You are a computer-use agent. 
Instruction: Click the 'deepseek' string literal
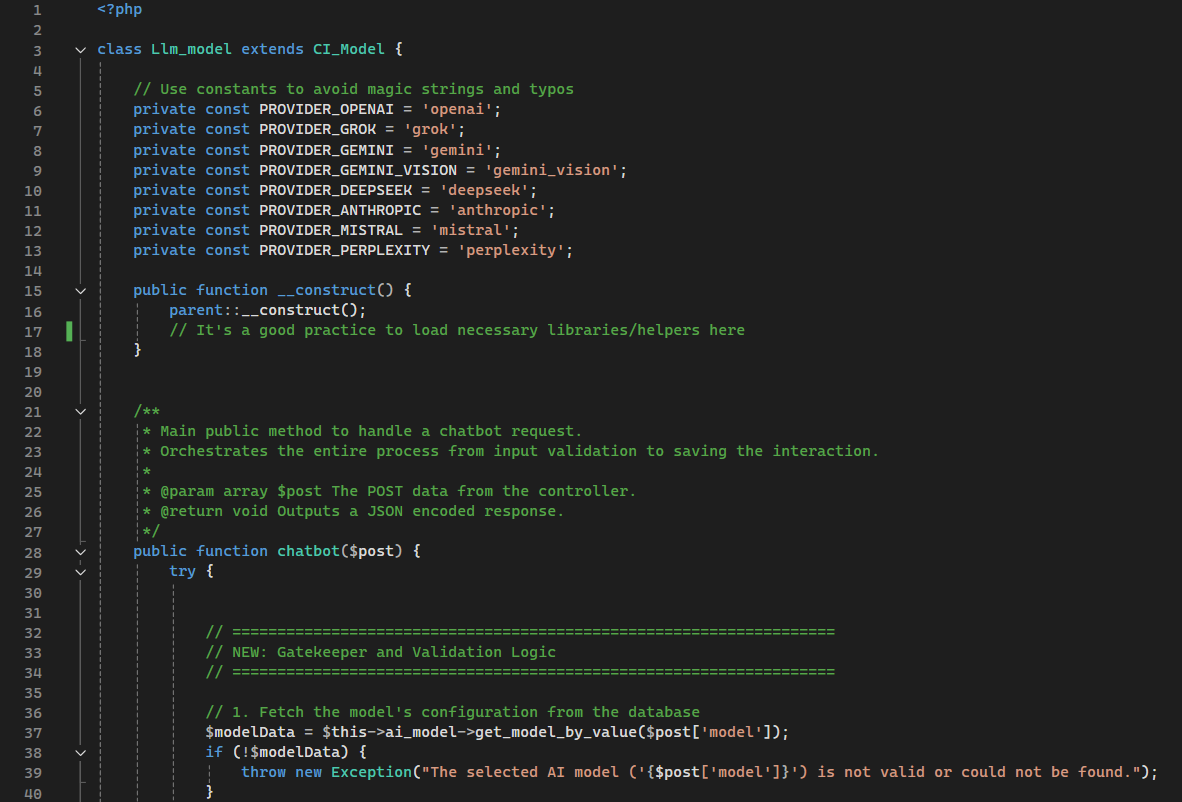pos(484,190)
